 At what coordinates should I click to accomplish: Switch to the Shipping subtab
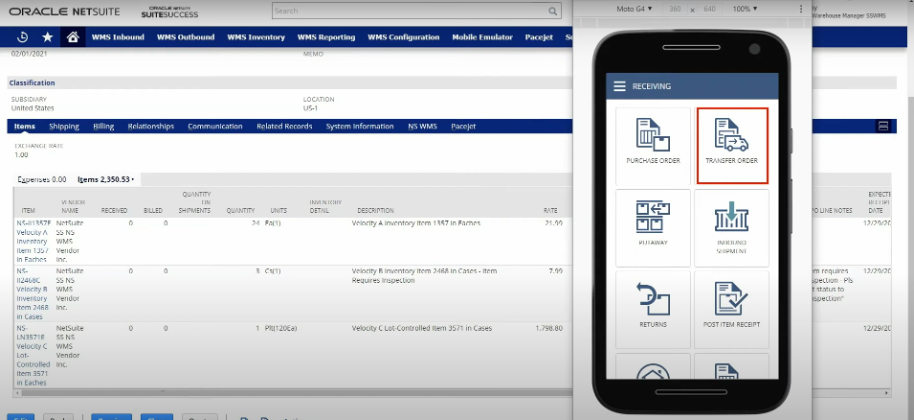pos(64,126)
